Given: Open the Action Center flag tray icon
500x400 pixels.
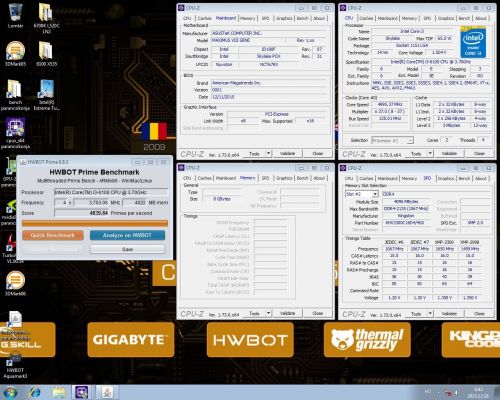Looking at the screenshot, I should [448, 392].
